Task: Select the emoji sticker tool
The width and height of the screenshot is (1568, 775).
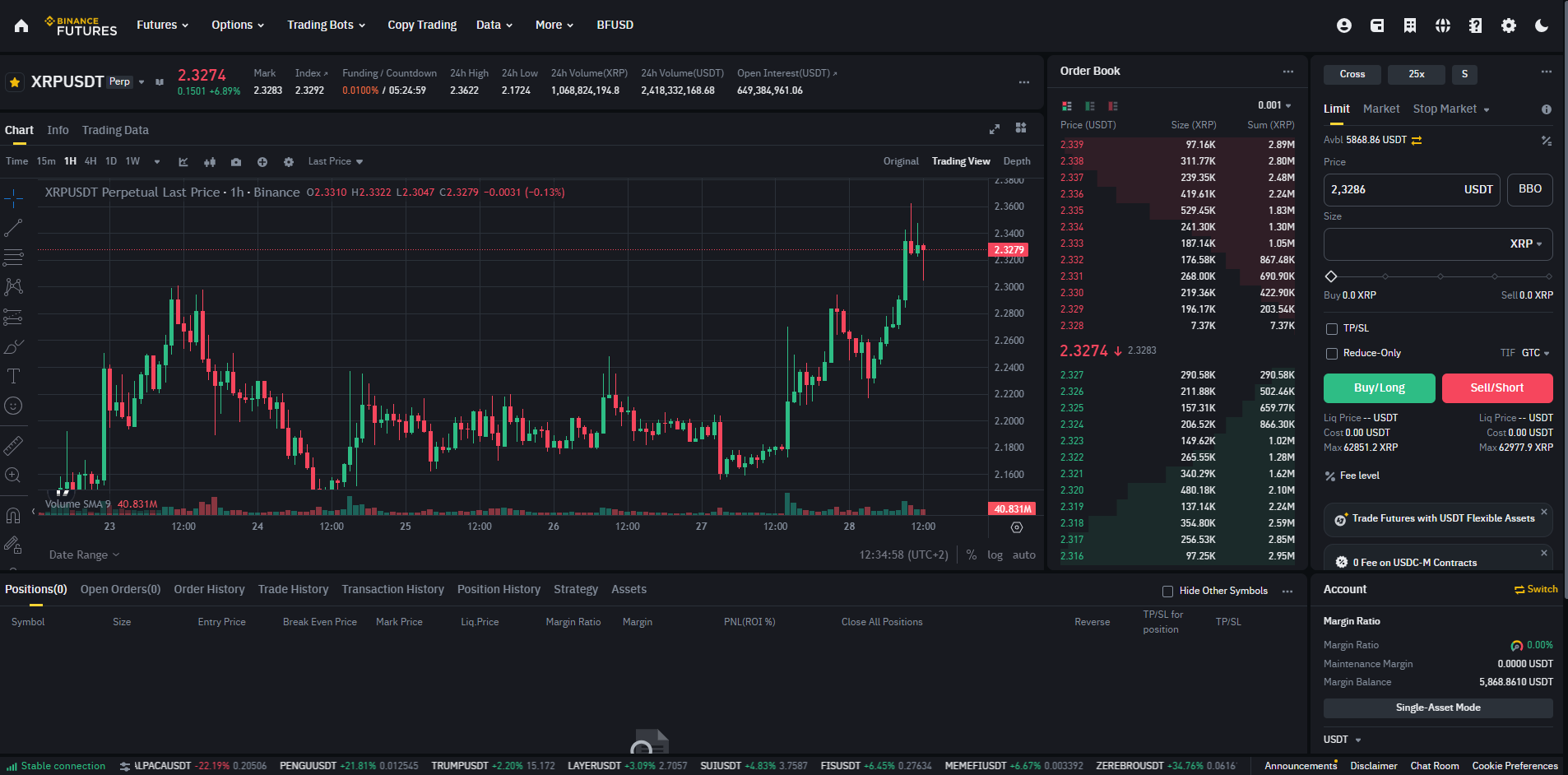Action: click(x=13, y=406)
